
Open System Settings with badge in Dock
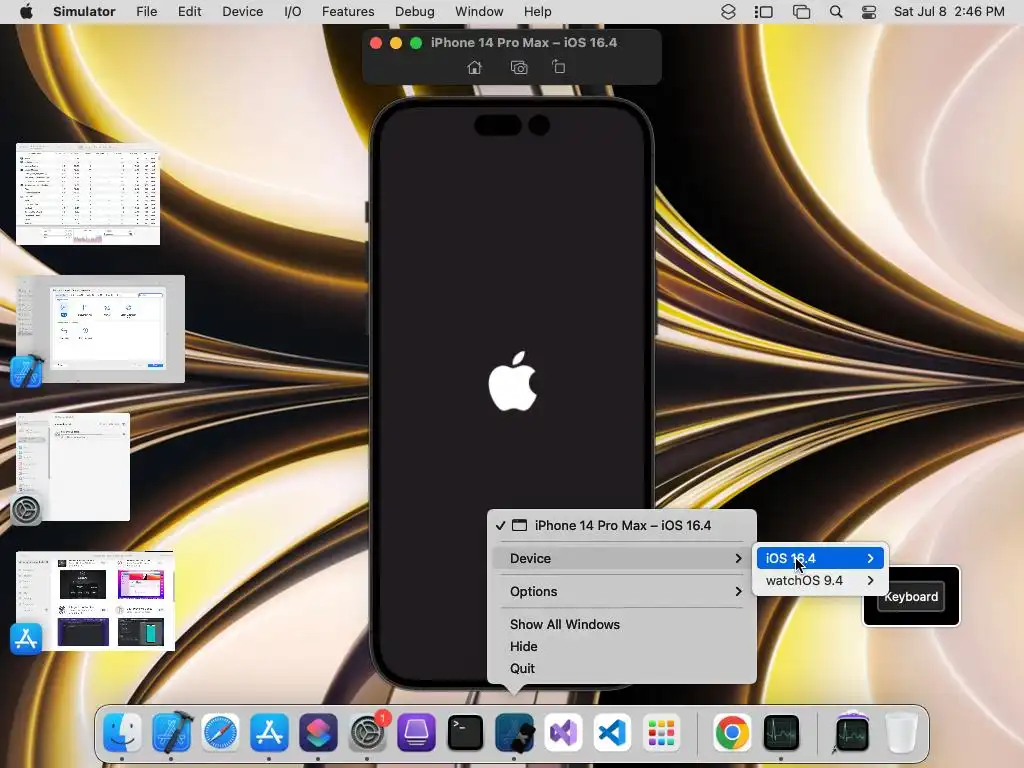point(368,733)
